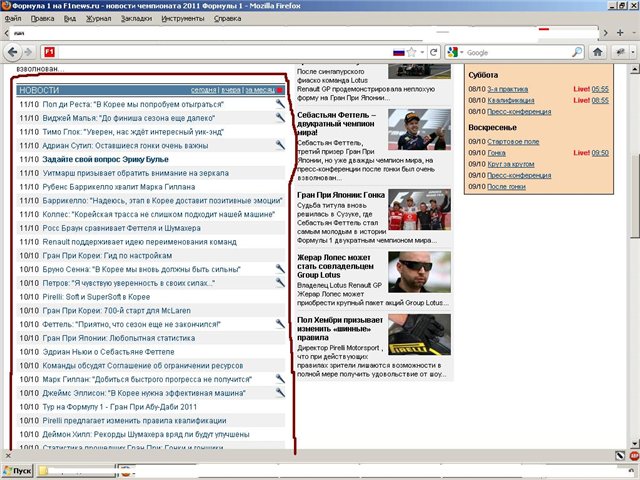Click the Google search engine icon
This screenshot has height=480, width=640.
point(452,52)
